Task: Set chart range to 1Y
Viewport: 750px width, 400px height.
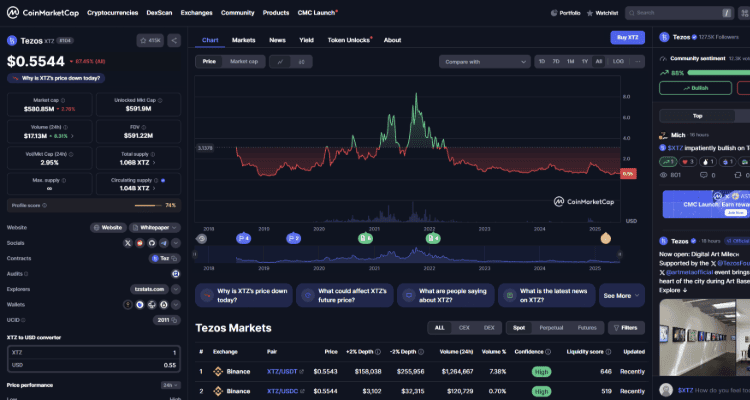Action: [x=585, y=62]
